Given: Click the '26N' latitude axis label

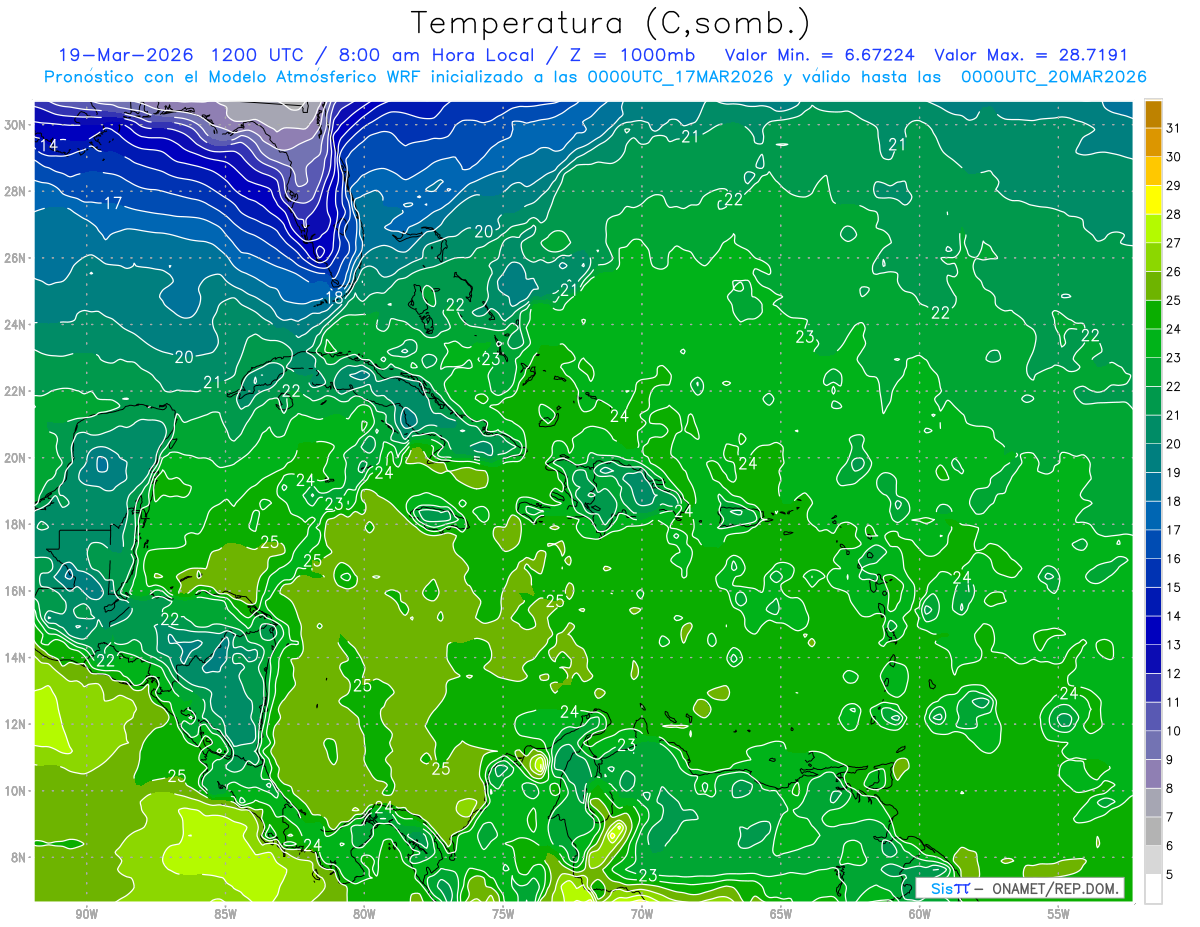Looking at the screenshot, I should 16,258.
